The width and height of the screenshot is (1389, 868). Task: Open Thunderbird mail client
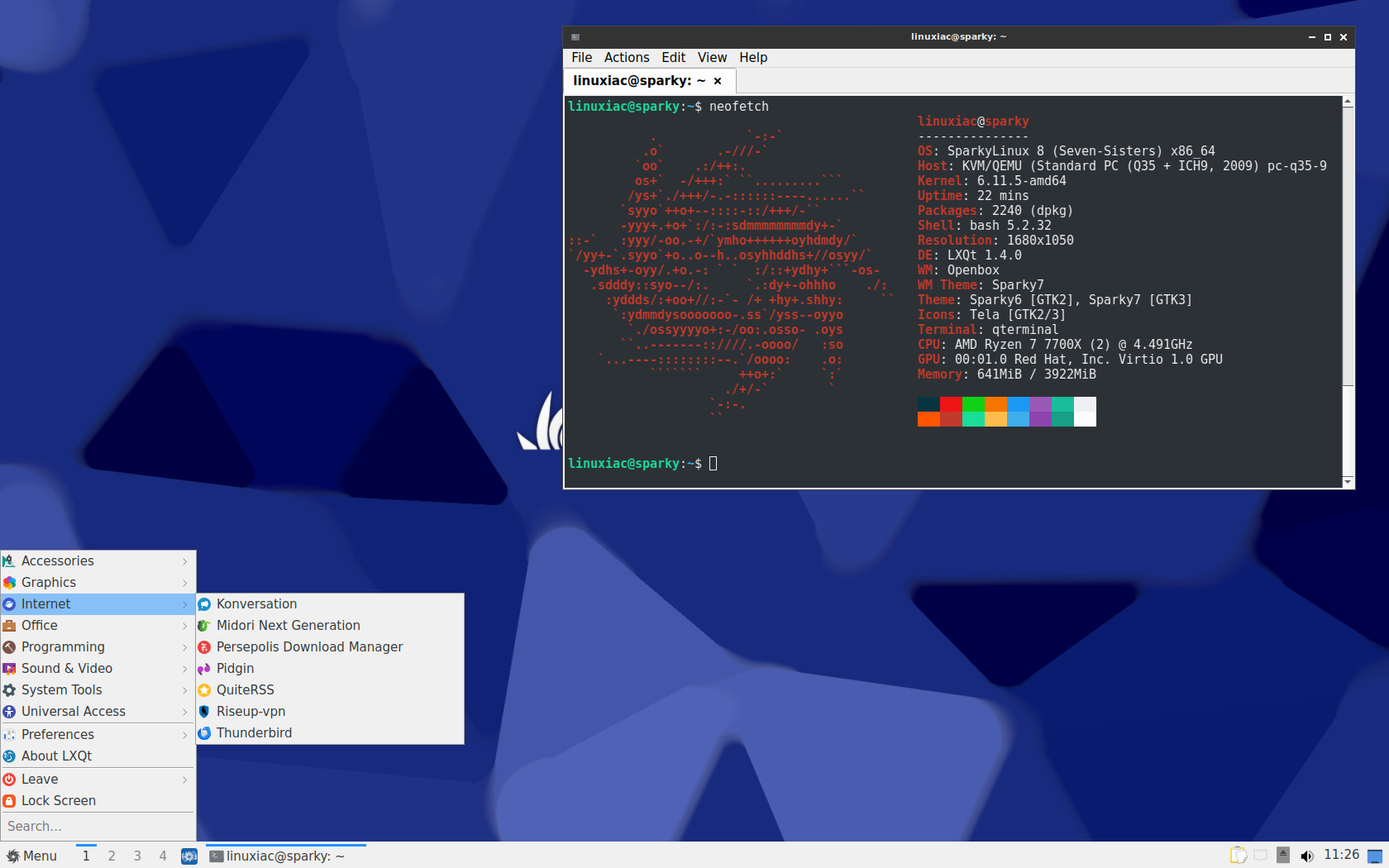tap(330, 733)
